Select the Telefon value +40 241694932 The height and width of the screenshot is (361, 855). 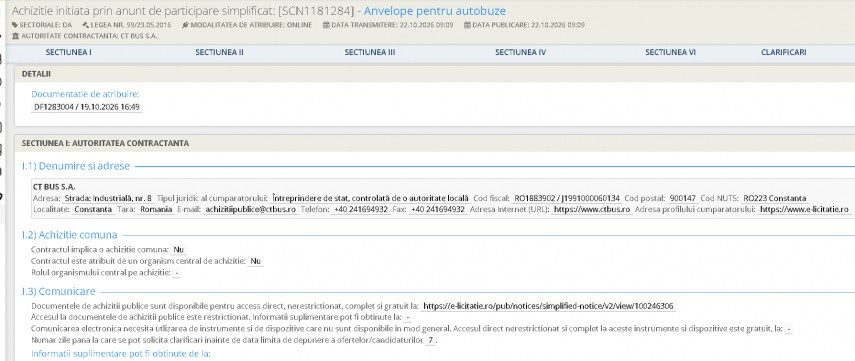[361, 209]
